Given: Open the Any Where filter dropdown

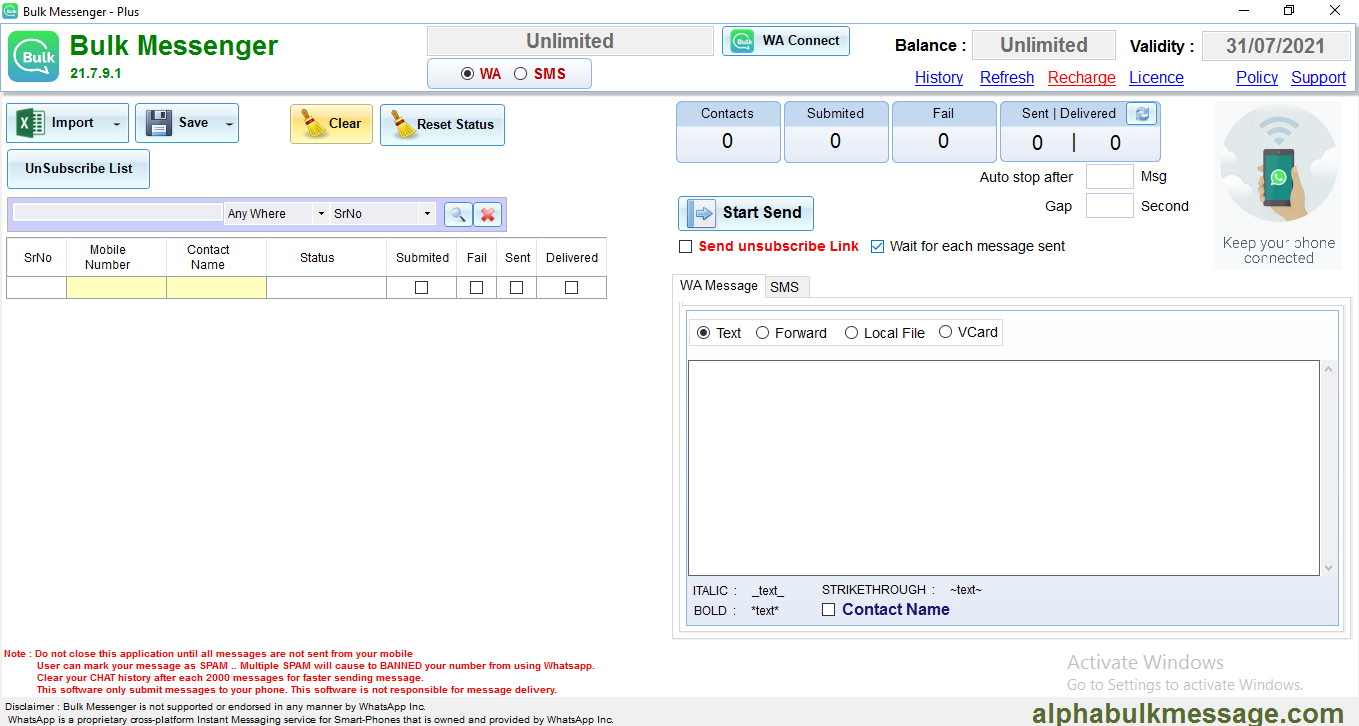Looking at the screenshot, I should tap(320, 214).
